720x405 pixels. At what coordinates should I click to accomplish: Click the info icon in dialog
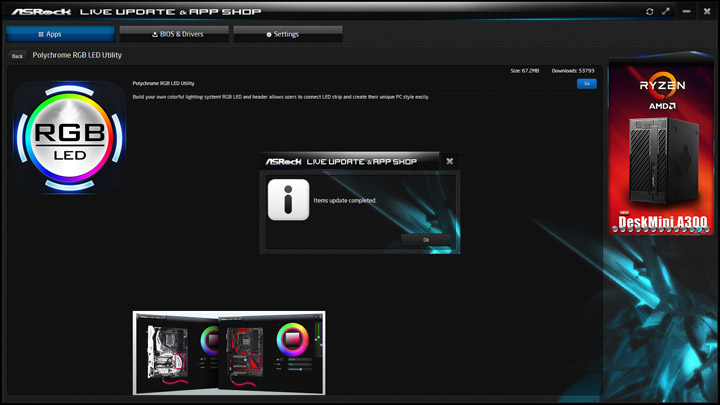click(x=288, y=200)
